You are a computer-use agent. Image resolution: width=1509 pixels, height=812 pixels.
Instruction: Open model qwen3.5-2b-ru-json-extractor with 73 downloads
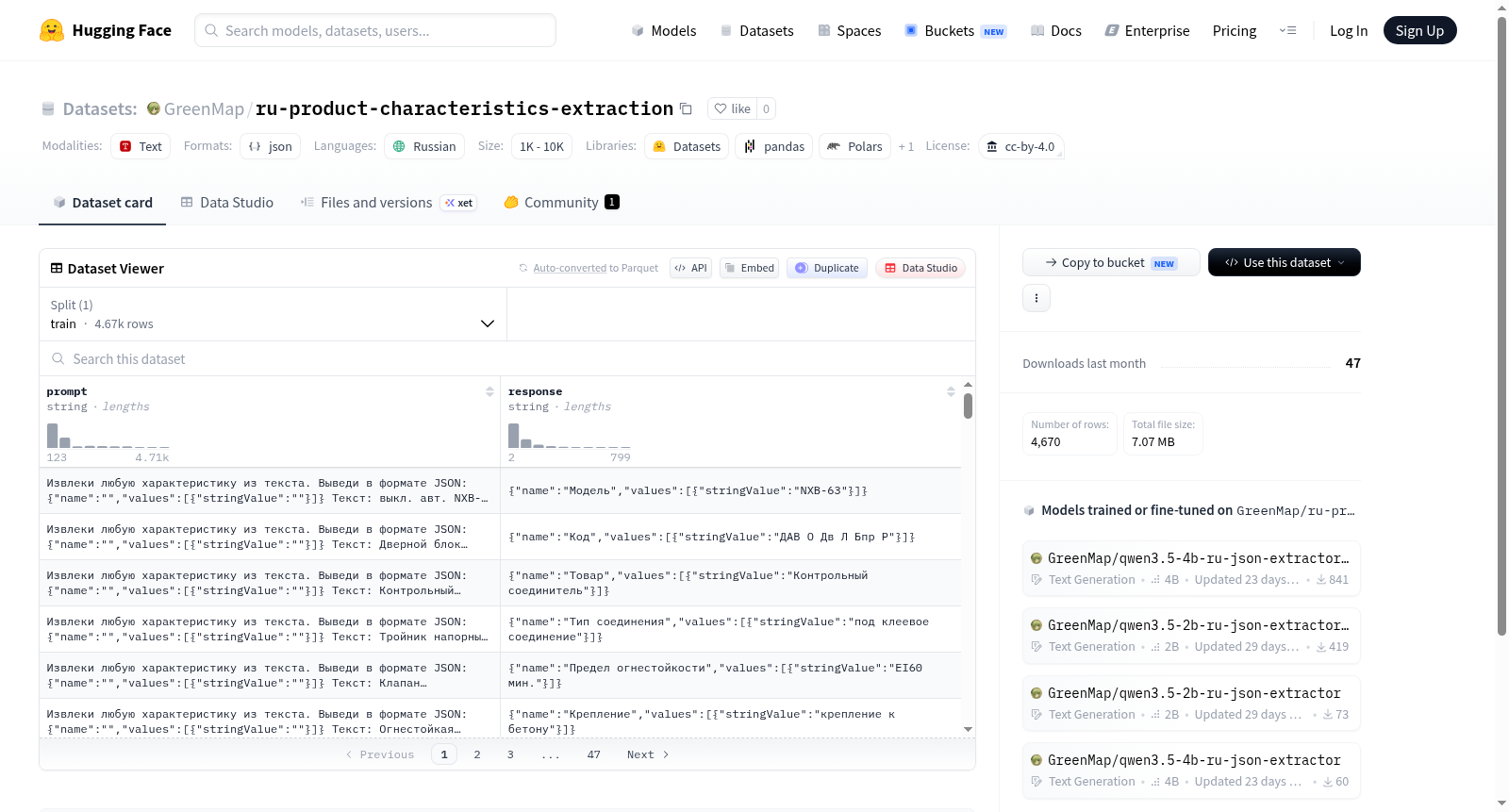pyautogui.click(x=1191, y=703)
